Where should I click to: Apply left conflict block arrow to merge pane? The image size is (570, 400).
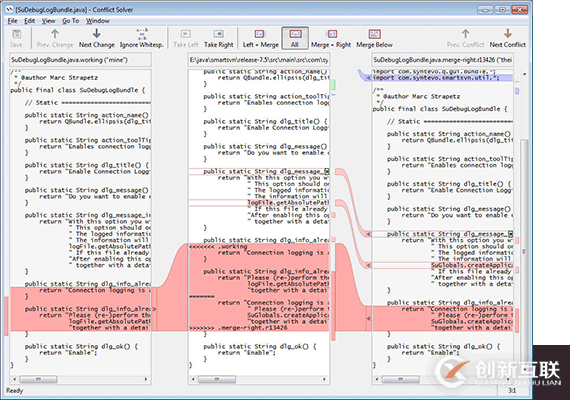(154, 309)
